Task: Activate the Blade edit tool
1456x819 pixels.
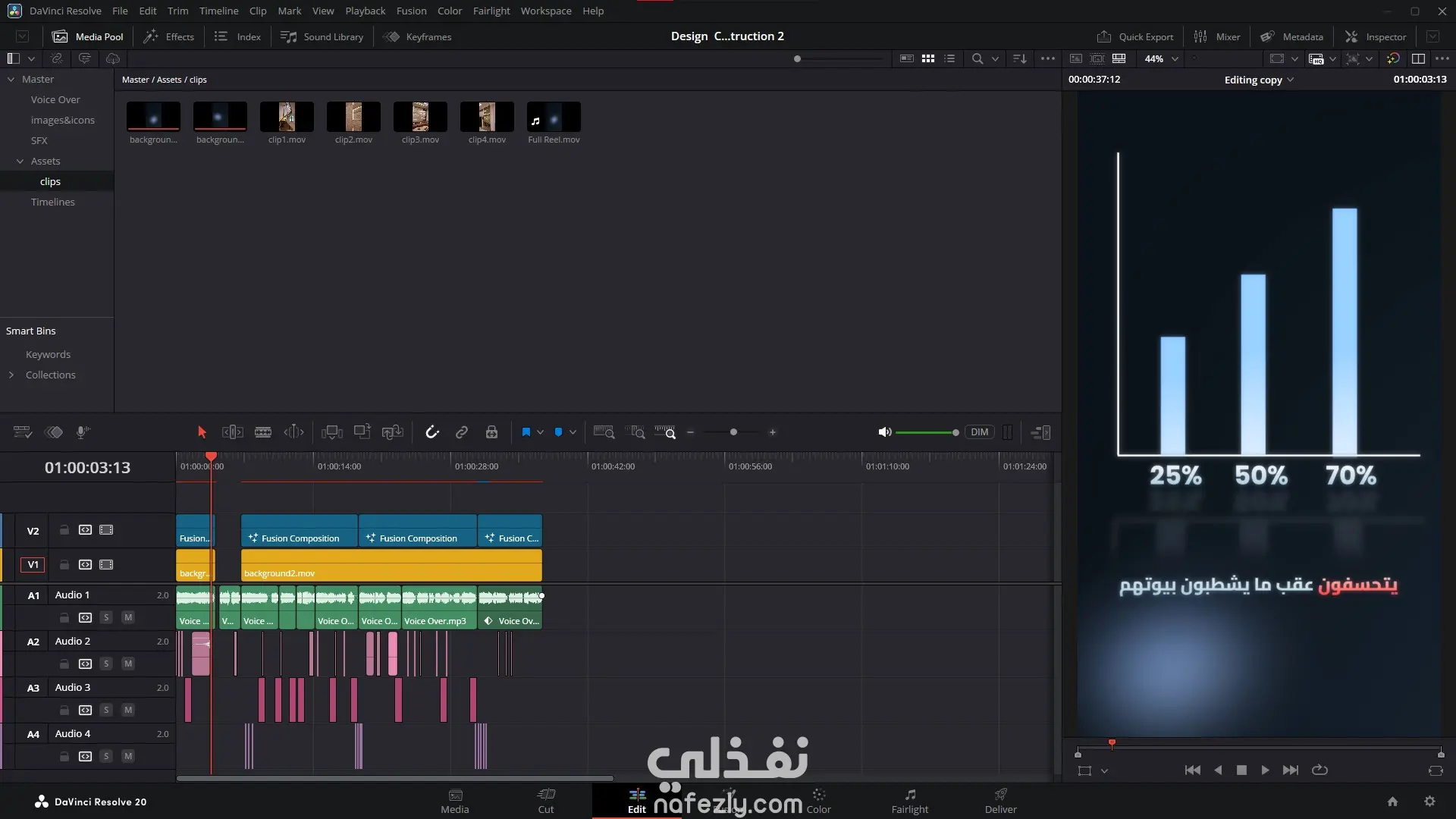Action: pyautogui.click(x=263, y=432)
